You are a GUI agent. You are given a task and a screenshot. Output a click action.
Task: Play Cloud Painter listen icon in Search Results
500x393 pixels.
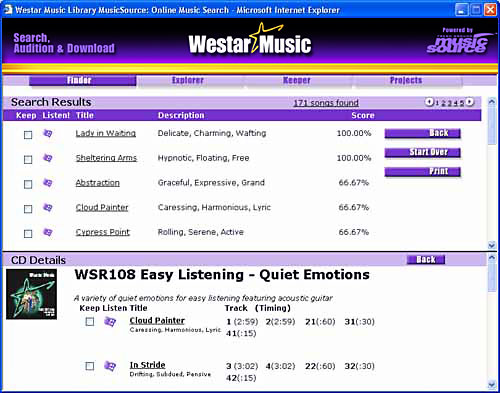(x=48, y=207)
